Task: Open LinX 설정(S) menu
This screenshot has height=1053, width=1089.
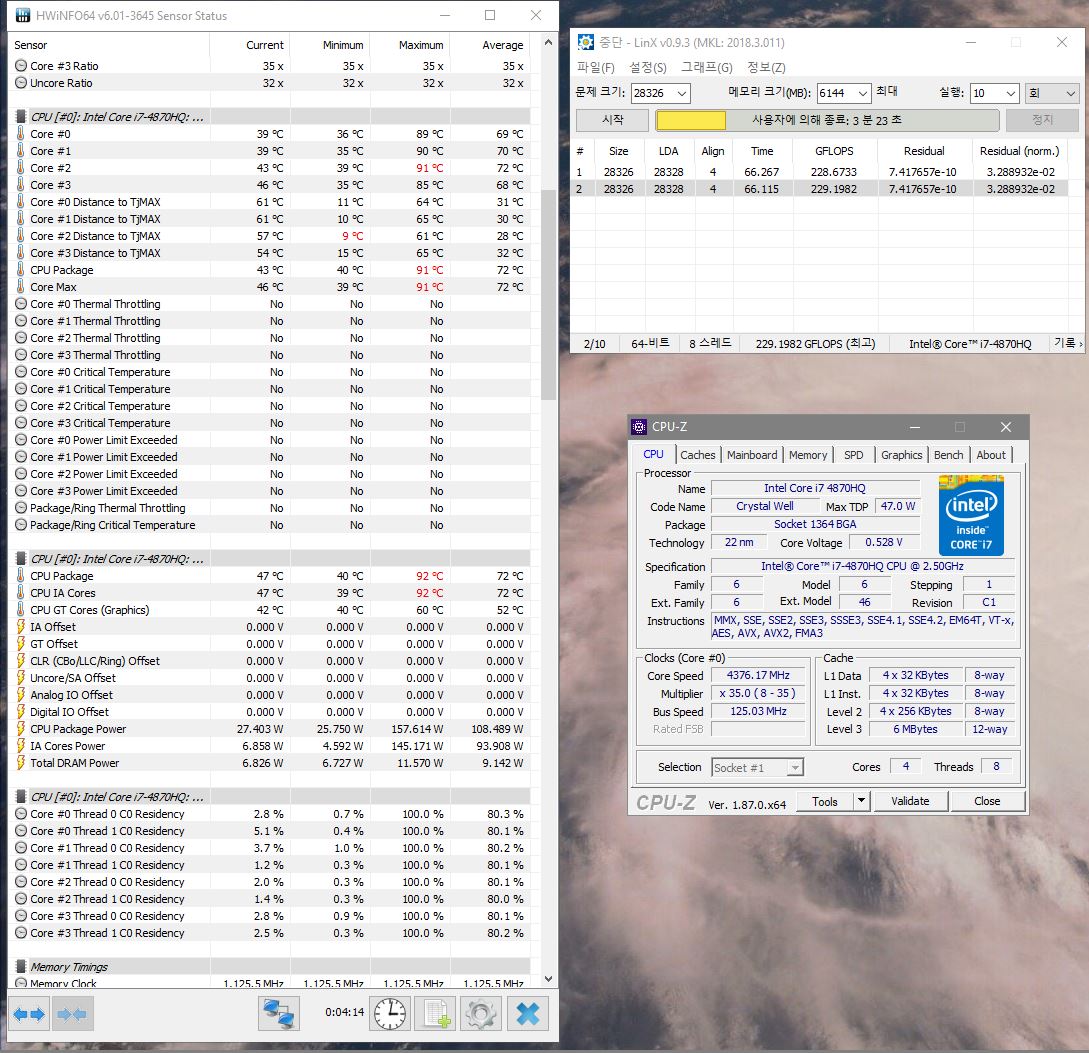Action: coord(647,67)
